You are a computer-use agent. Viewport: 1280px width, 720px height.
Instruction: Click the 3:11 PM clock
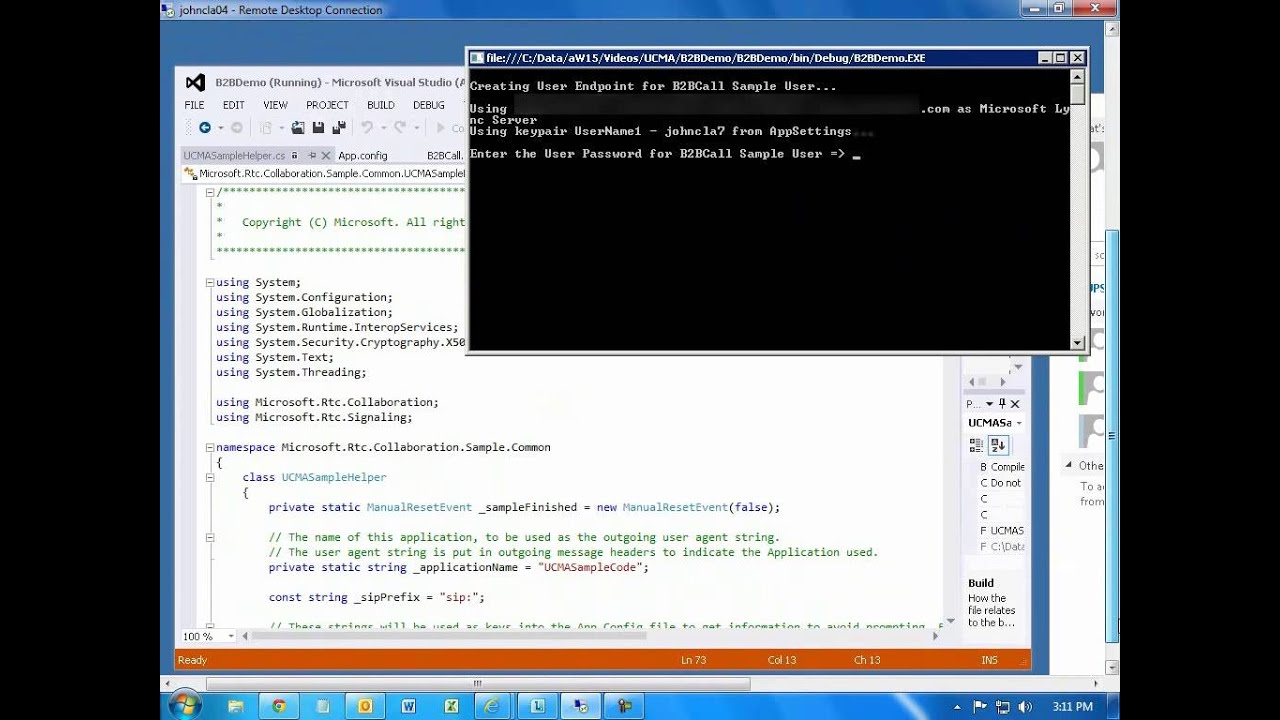[1073, 707]
